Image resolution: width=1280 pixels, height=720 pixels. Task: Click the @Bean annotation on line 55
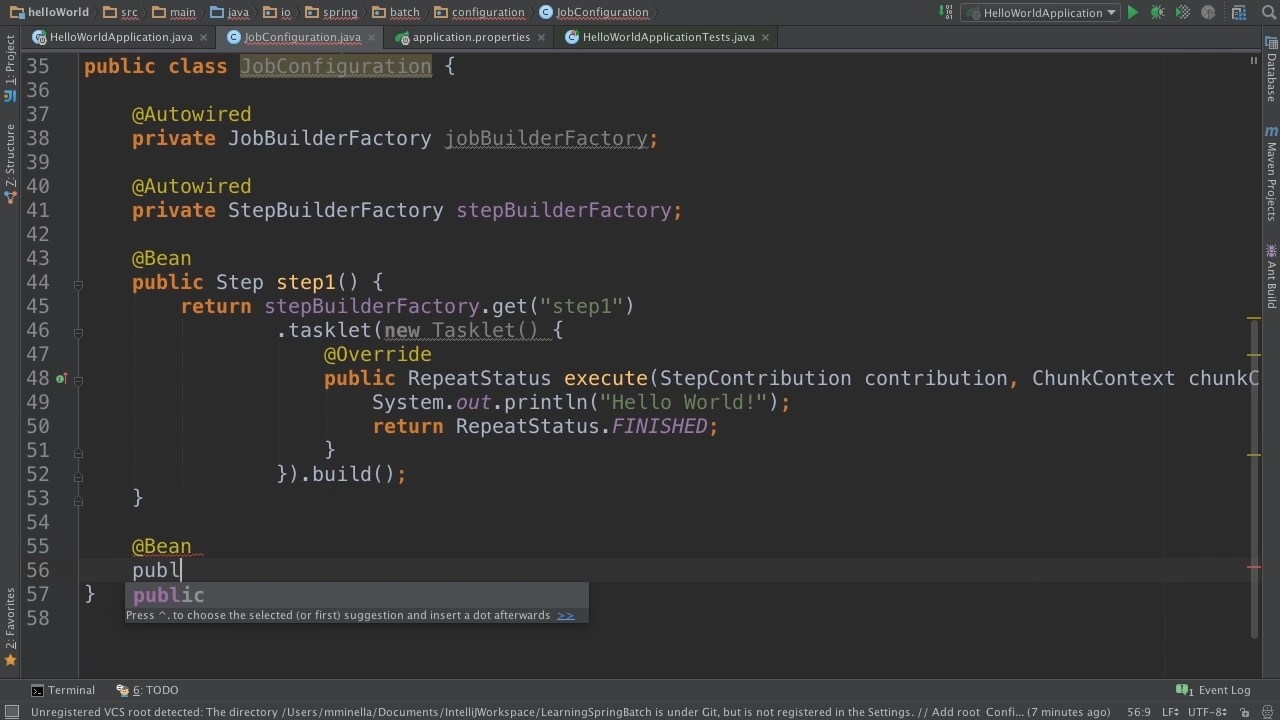click(161, 546)
